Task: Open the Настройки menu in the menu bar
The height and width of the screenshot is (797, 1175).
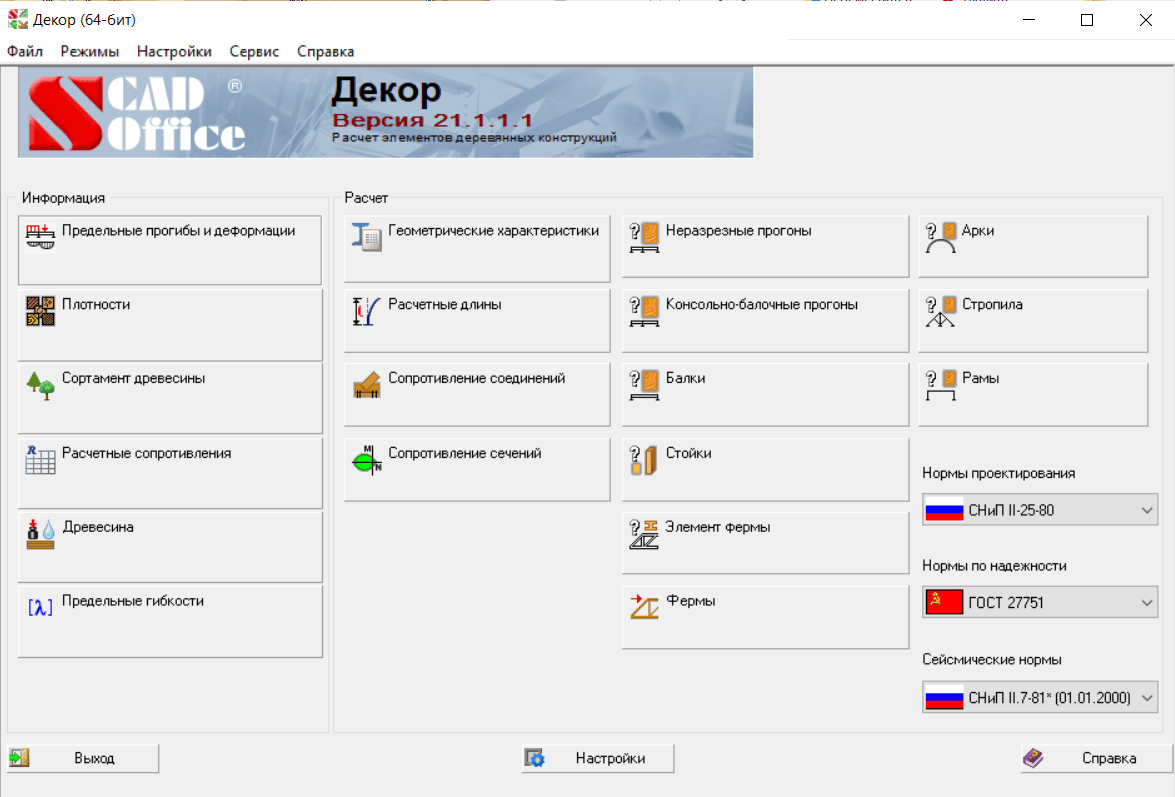Action: pos(175,52)
